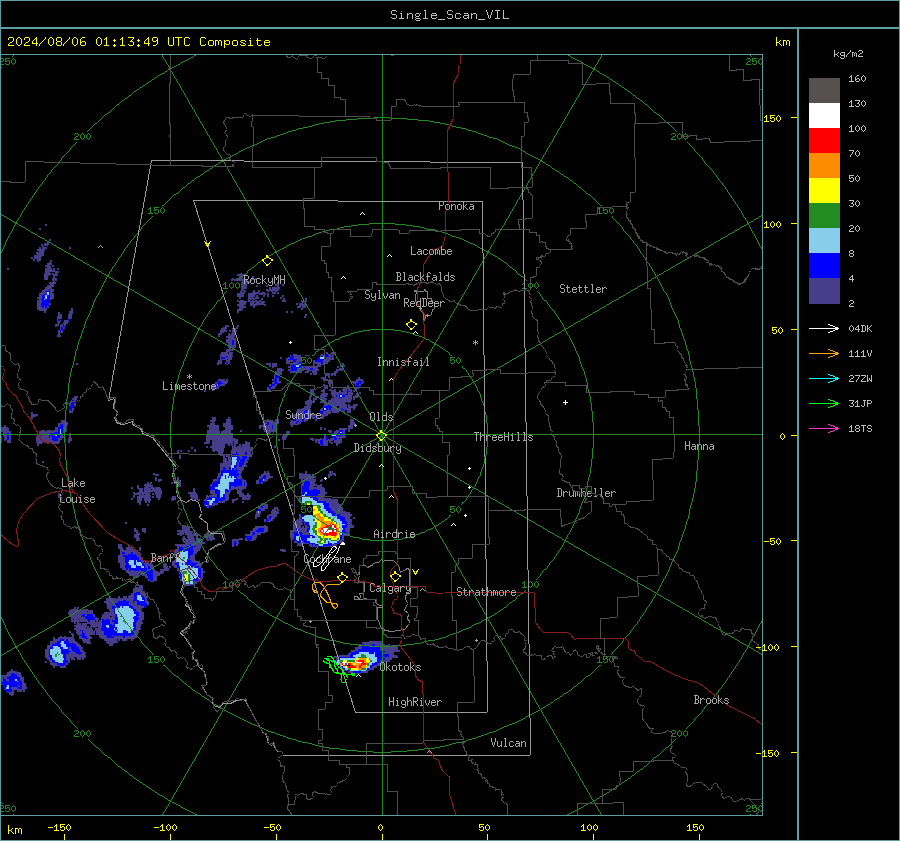Click the red storm core northwest of Airdrie
900x841 pixels.
[x=329, y=530]
